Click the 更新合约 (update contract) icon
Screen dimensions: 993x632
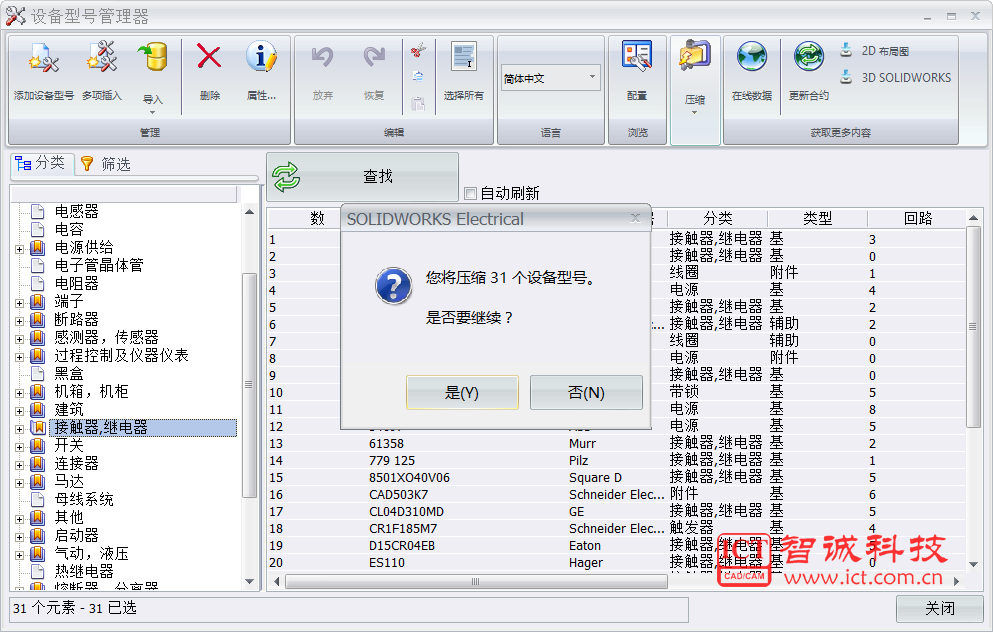808,60
